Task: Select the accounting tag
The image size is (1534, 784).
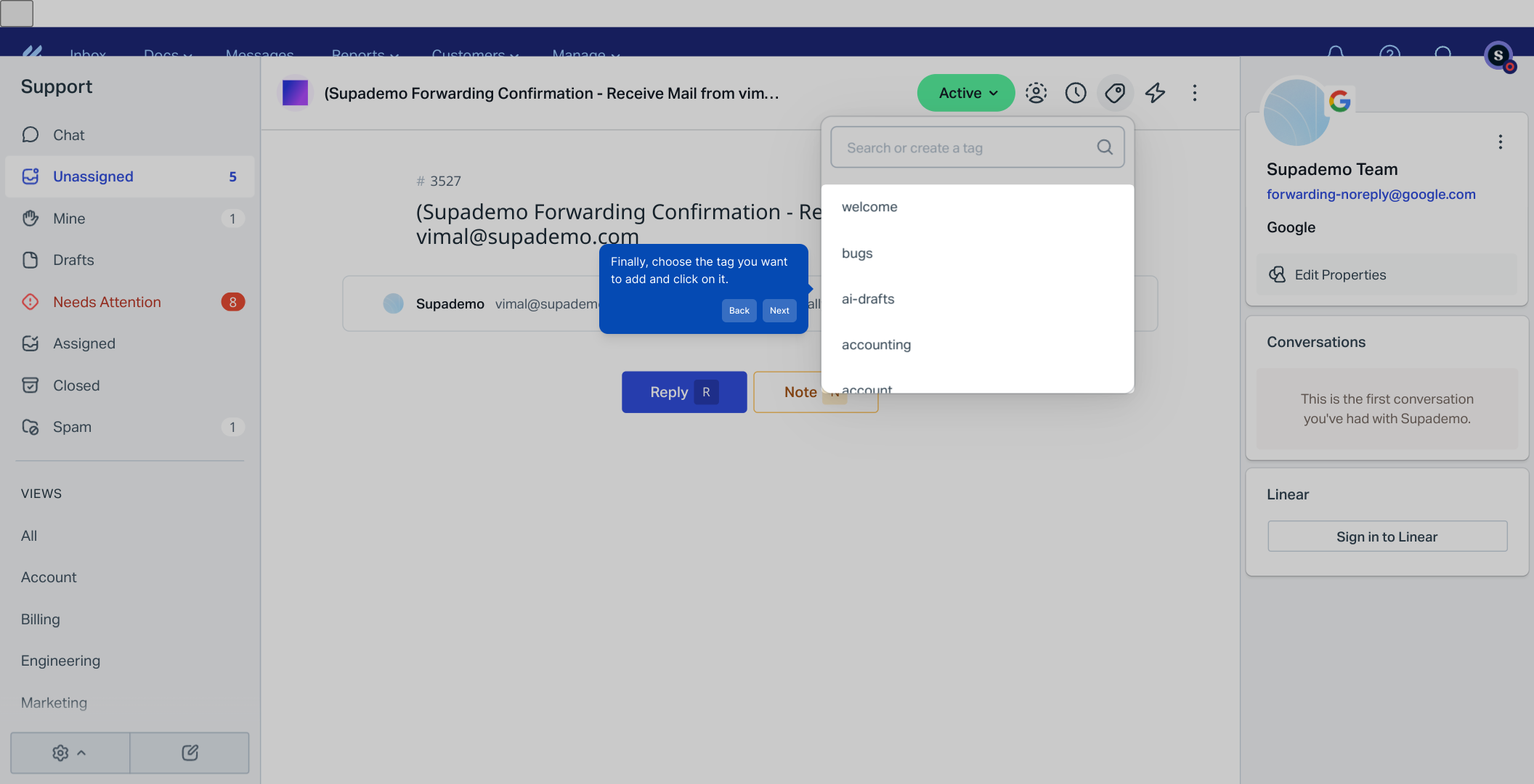Action: click(x=977, y=345)
